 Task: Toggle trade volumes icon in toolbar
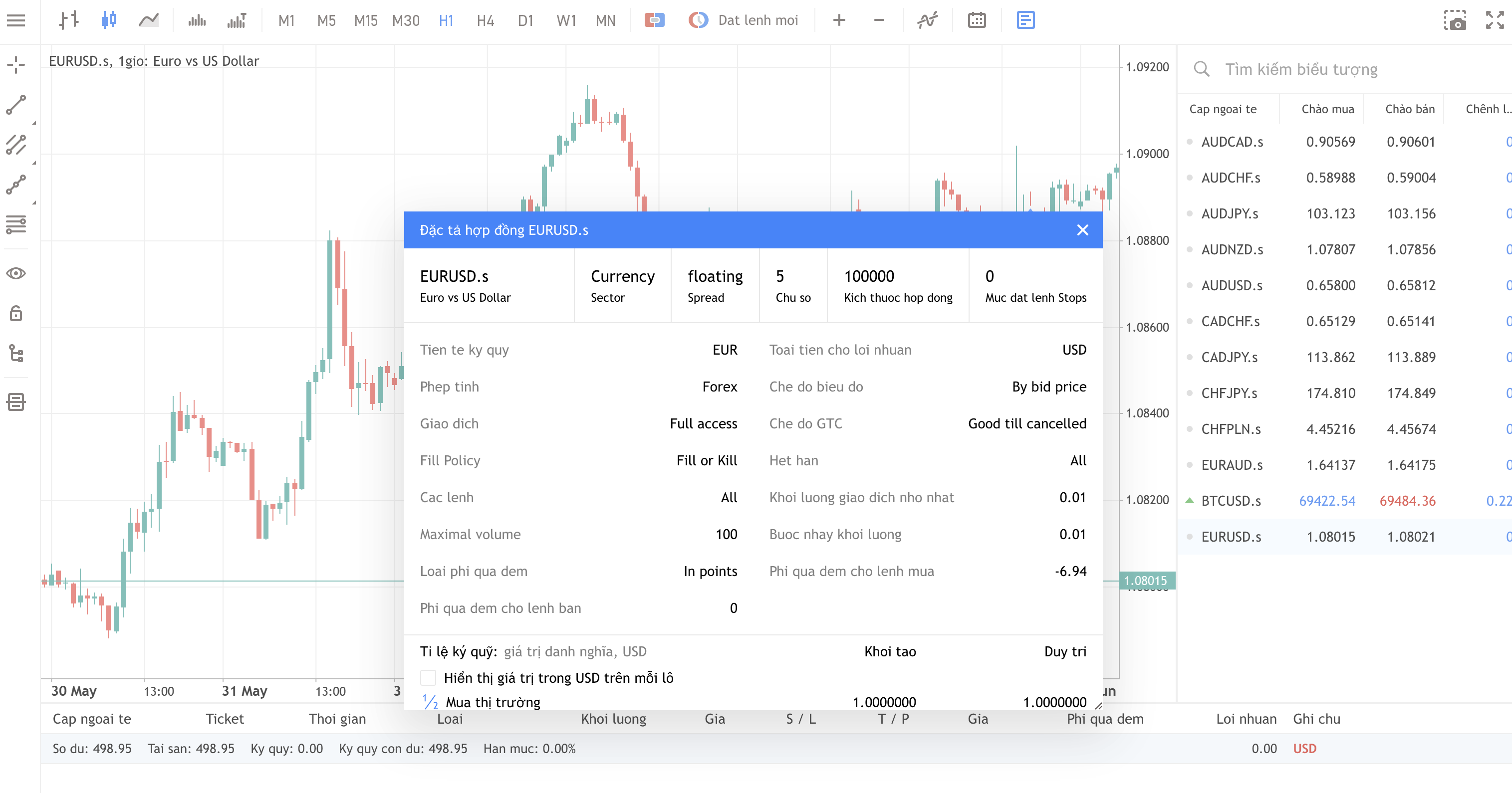pyautogui.click(x=237, y=20)
